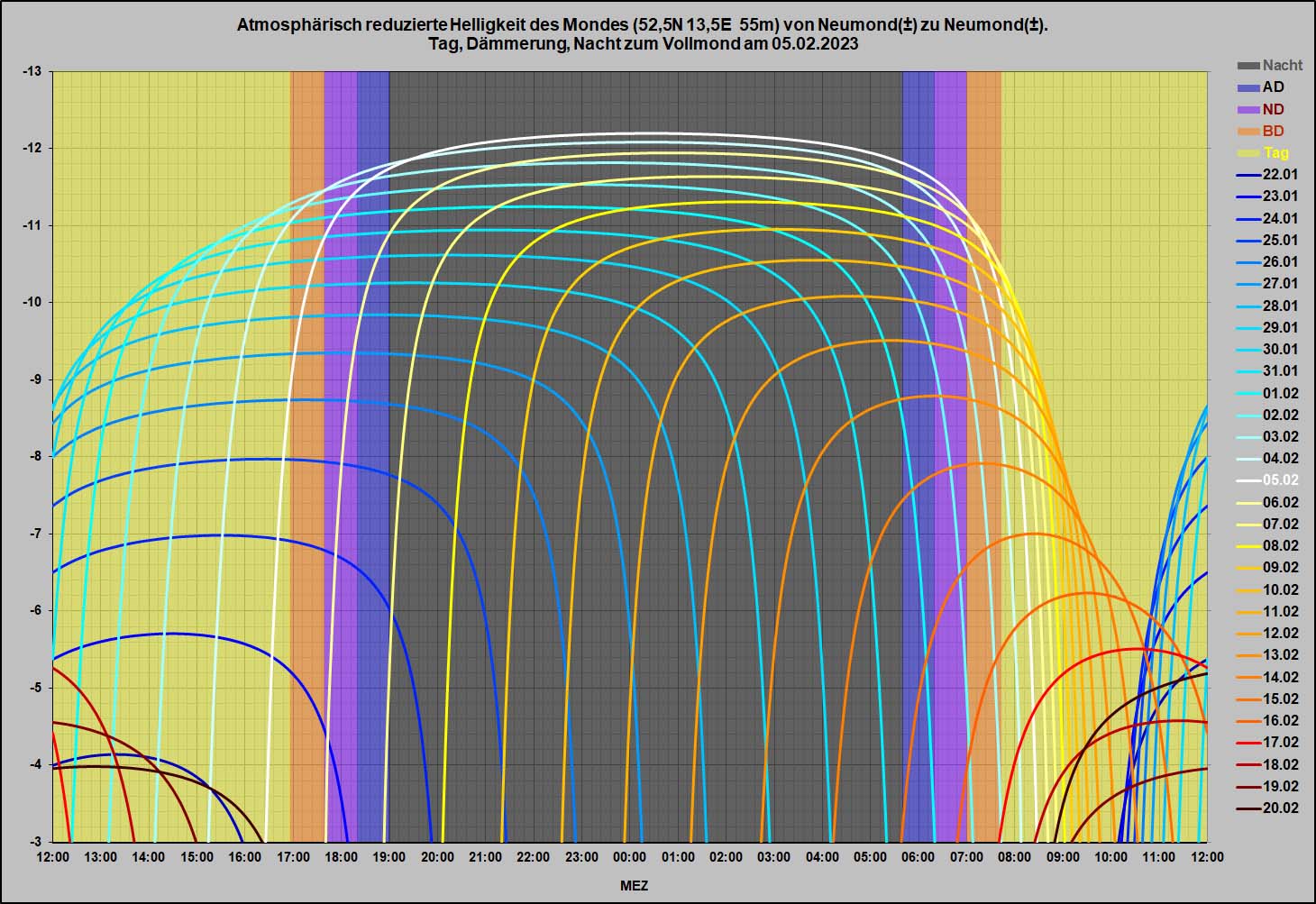Select the purple ND legend swatch
This screenshot has height=904, width=1316.
[1248, 109]
